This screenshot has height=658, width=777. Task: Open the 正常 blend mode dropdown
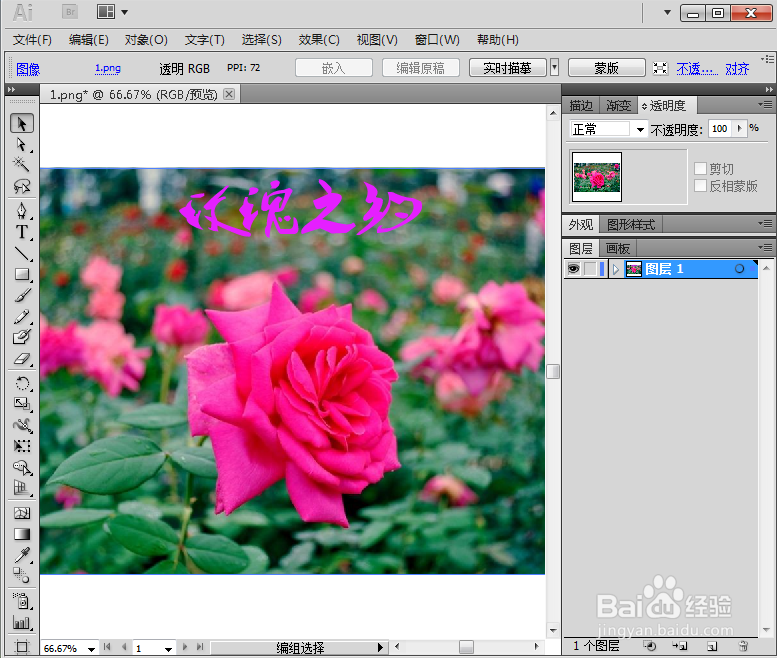tap(608, 129)
